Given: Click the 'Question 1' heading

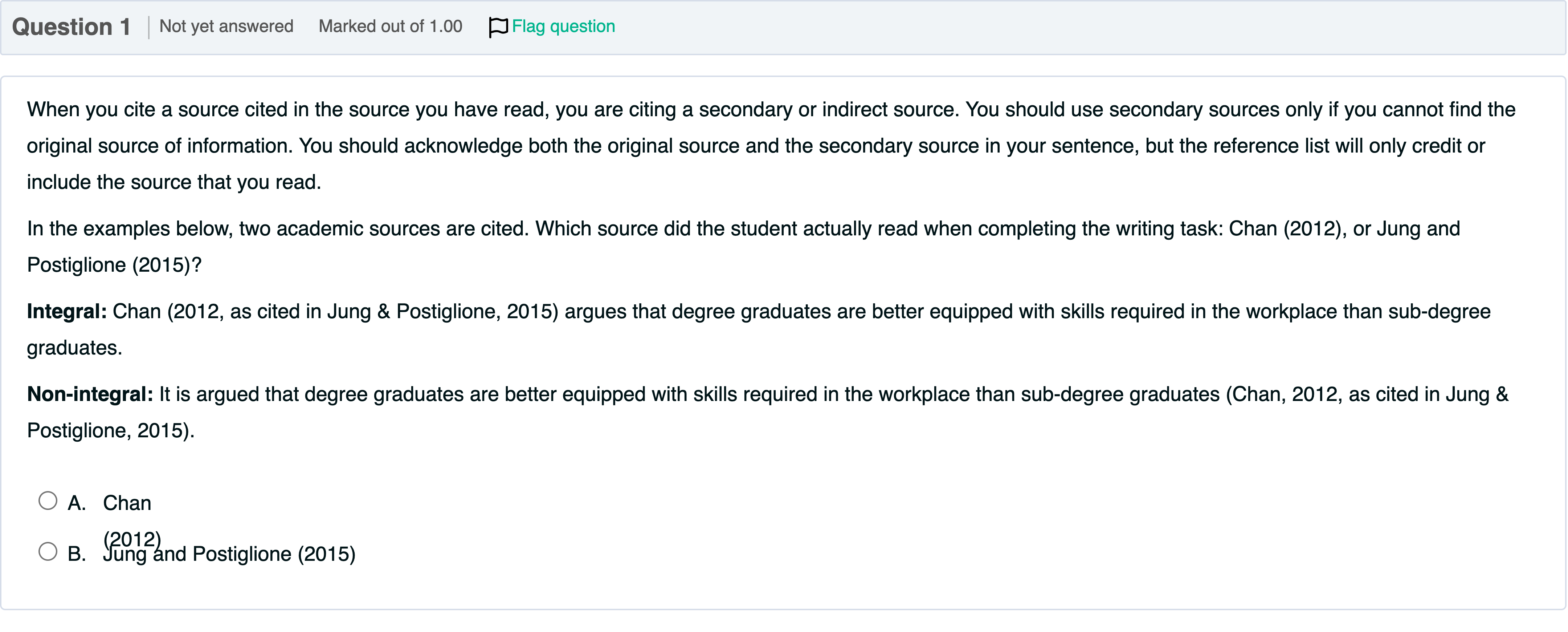Looking at the screenshot, I should pyautogui.click(x=71, y=27).
